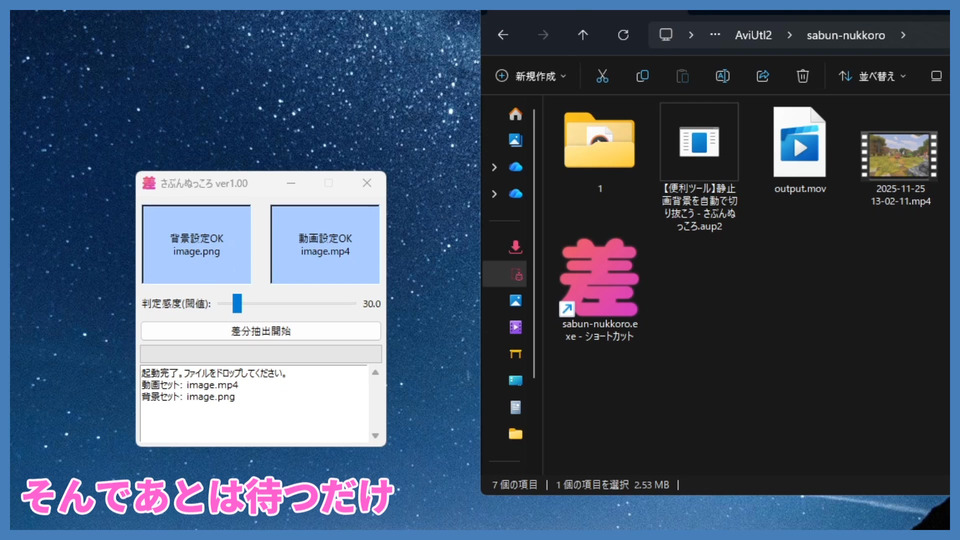Go forward in File Explorer
This screenshot has height=540, width=960.
tap(543, 35)
